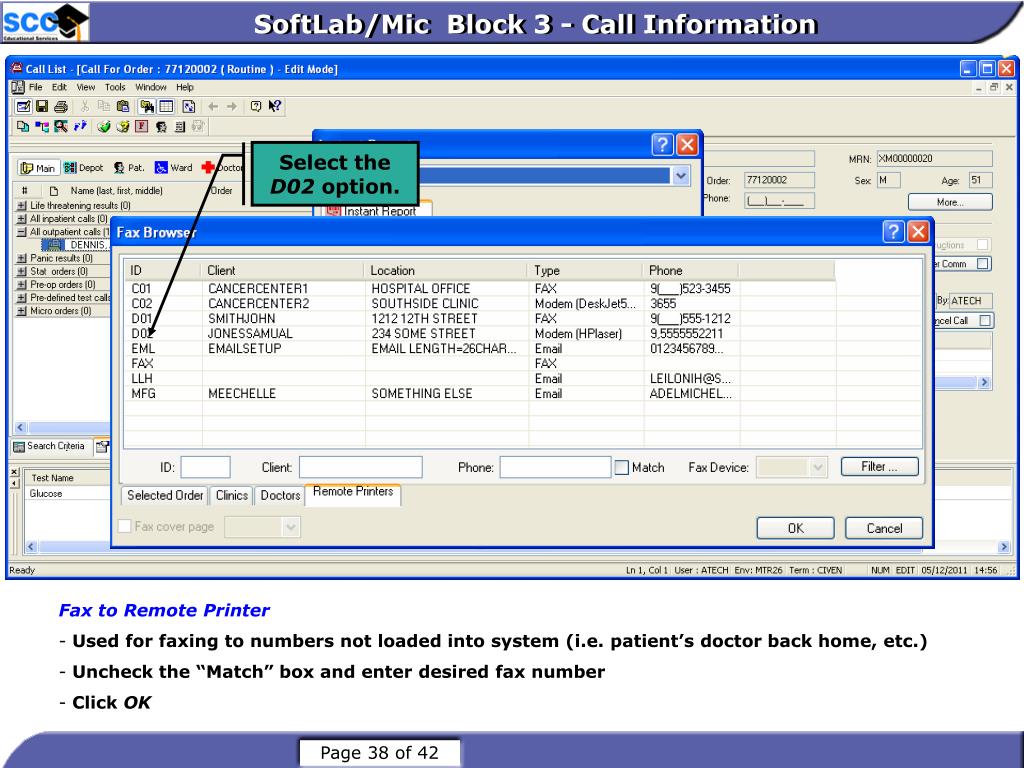Click the vehicle search toolbar icon beside Paste
This screenshot has width=1024, height=768.
147,106
